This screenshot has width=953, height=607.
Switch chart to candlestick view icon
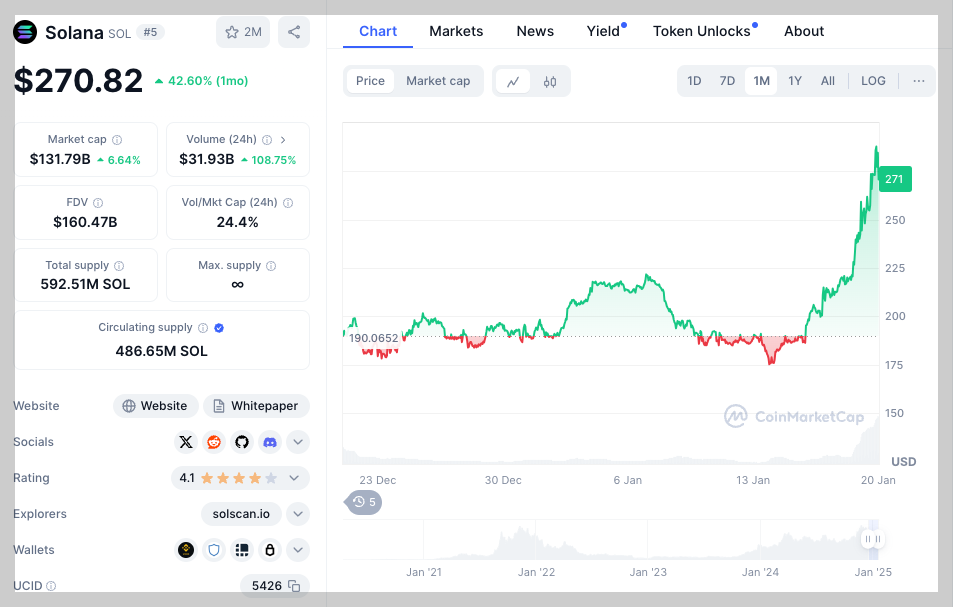[549, 81]
